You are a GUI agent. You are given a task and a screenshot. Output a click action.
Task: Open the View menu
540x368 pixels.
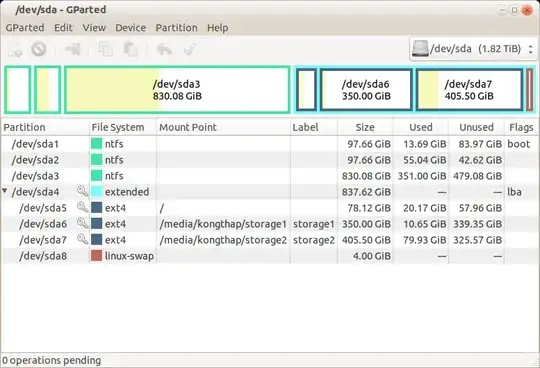94,28
